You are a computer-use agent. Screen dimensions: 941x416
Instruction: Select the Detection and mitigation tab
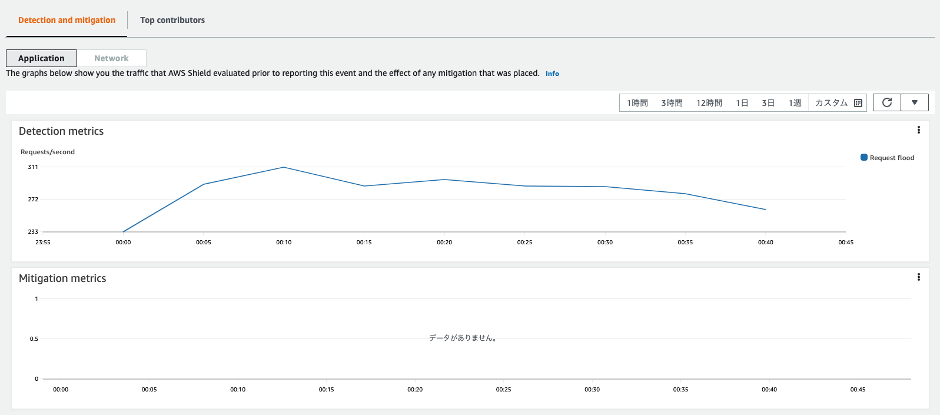point(67,20)
